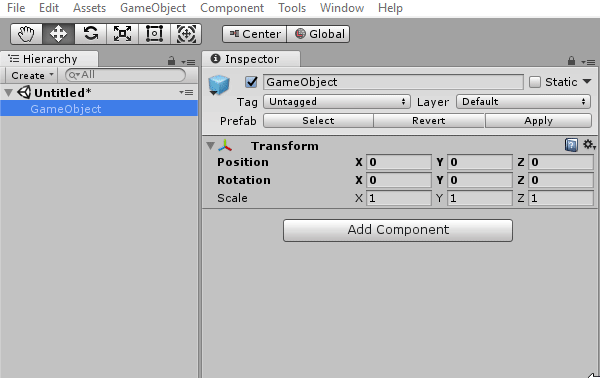Click the Scale Z field
The height and width of the screenshot is (378, 600).
click(x=561, y=198)
